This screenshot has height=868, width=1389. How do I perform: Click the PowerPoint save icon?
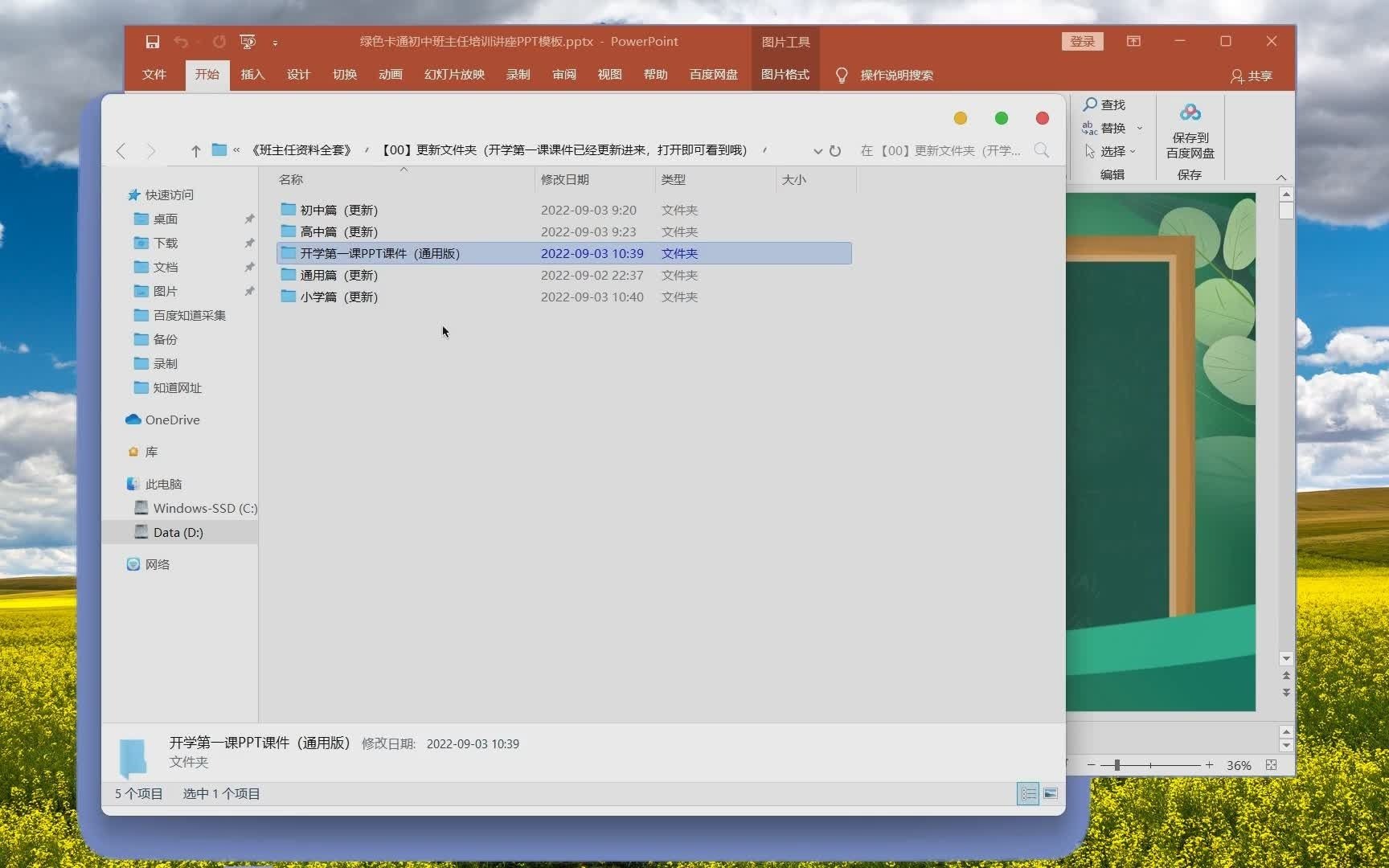click(152, 42)
